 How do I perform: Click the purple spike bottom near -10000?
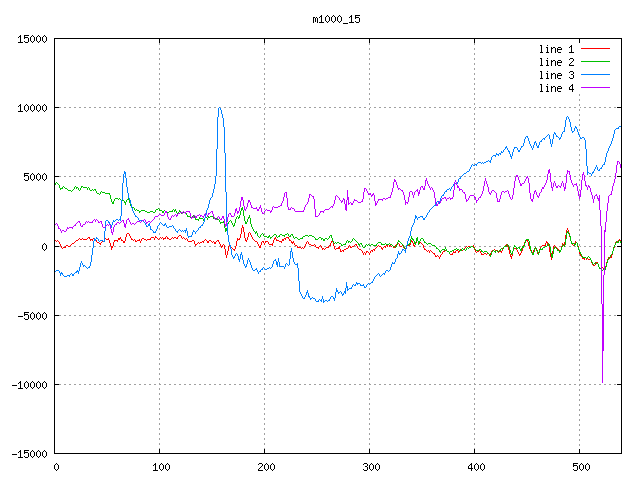[x=602, y=380]
